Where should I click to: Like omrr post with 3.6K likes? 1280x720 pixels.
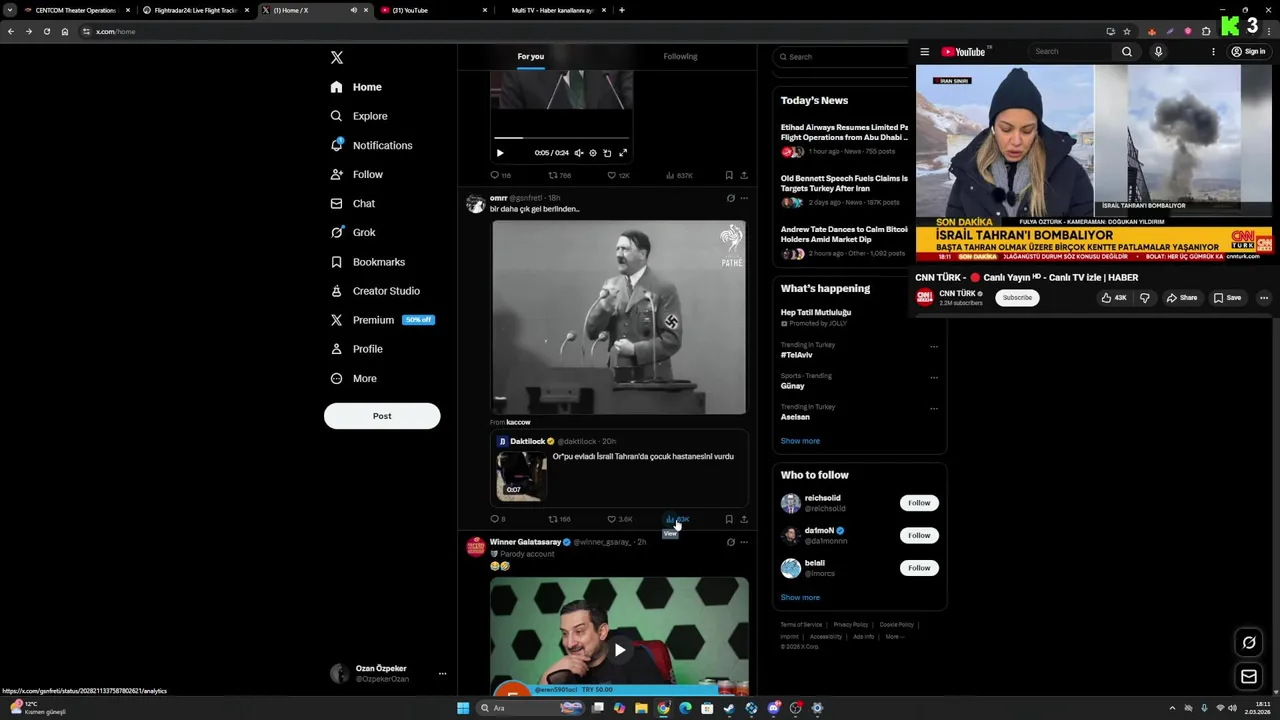click(x=619, y=519)
